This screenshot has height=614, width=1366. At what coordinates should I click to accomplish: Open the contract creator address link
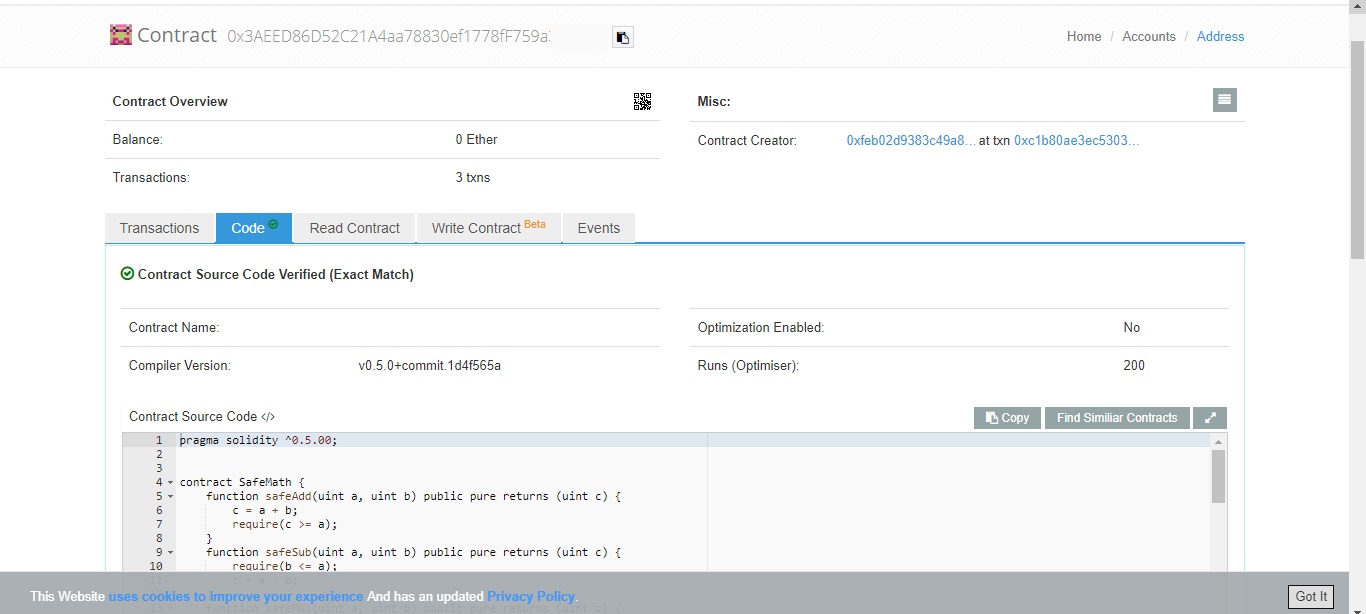pyautogui.click(x=910, y=141)
